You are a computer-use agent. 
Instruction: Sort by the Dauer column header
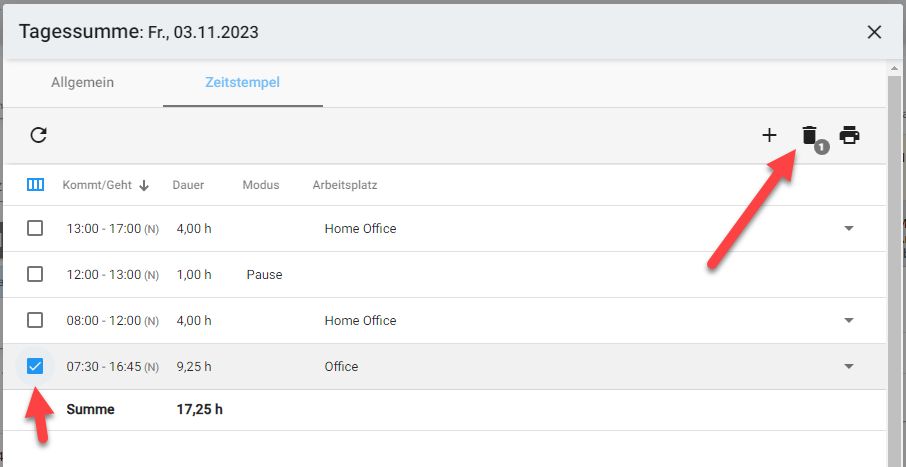(x=188, y=185)
